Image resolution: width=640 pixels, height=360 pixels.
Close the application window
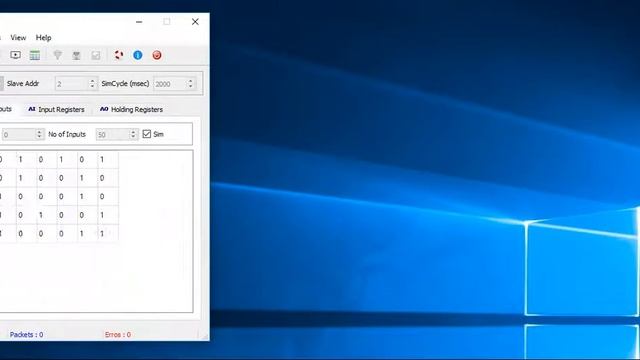(x=195, y=22)
